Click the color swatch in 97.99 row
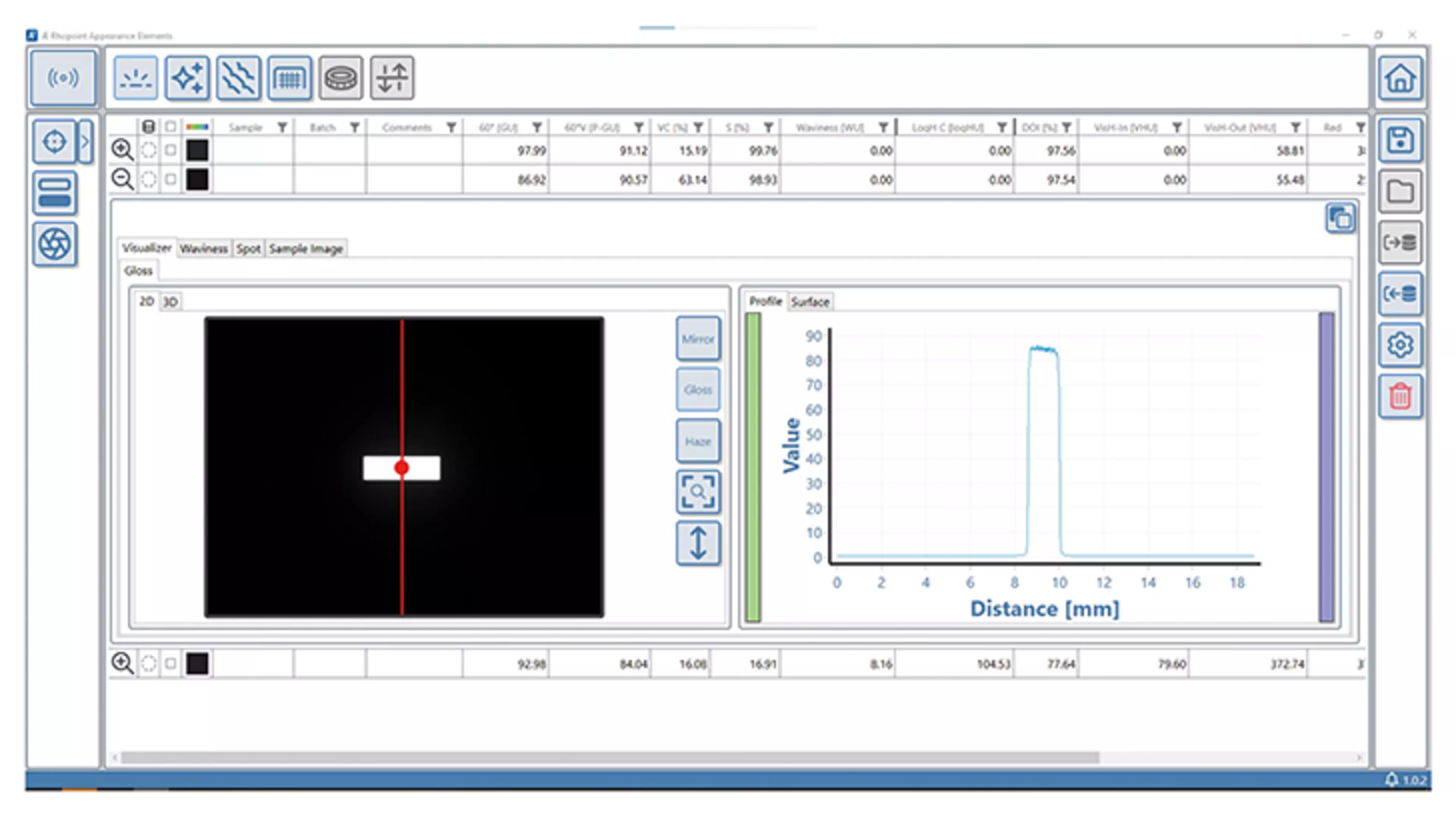The image size is (1456, 818). [x=197, y=151]
